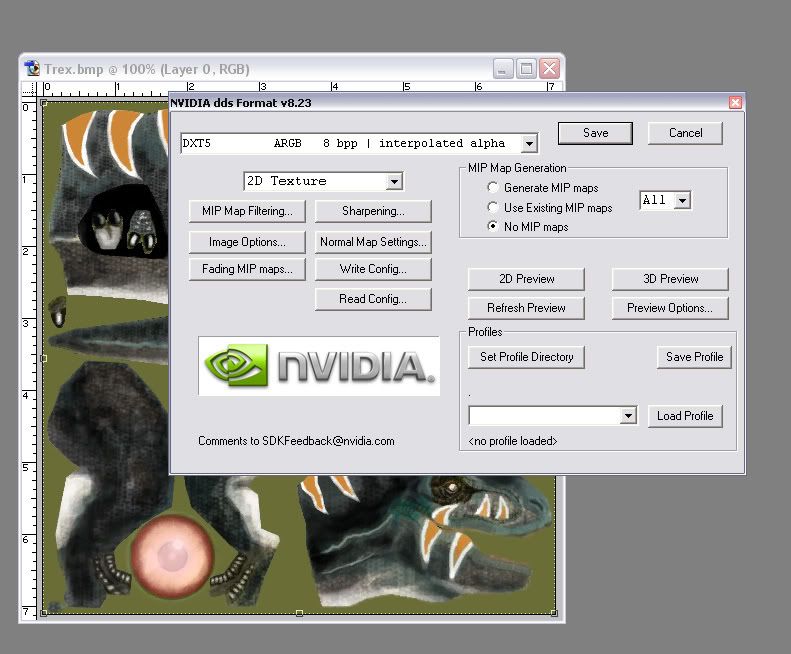Open the All MIP levels dropdown
Image resolution: width=791 pixels, height=654 pixels.
682,200
